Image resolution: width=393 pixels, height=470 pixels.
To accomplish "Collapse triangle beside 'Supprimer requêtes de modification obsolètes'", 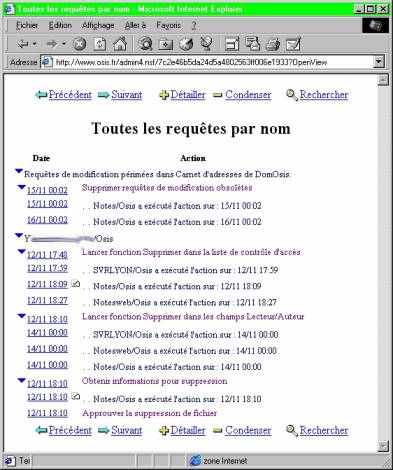I will point(21,187).
